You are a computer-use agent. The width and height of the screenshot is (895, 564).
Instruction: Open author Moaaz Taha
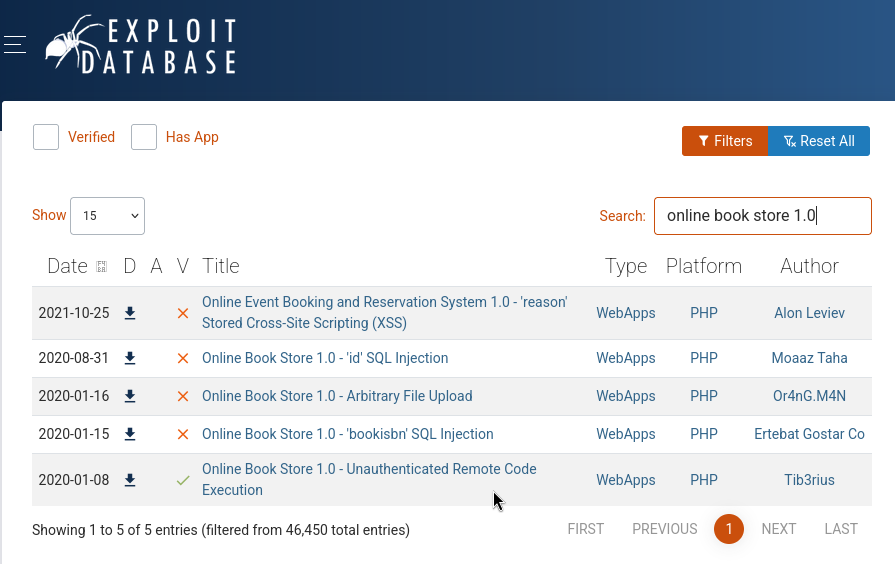pyautogui.click(x=809, y=358)
